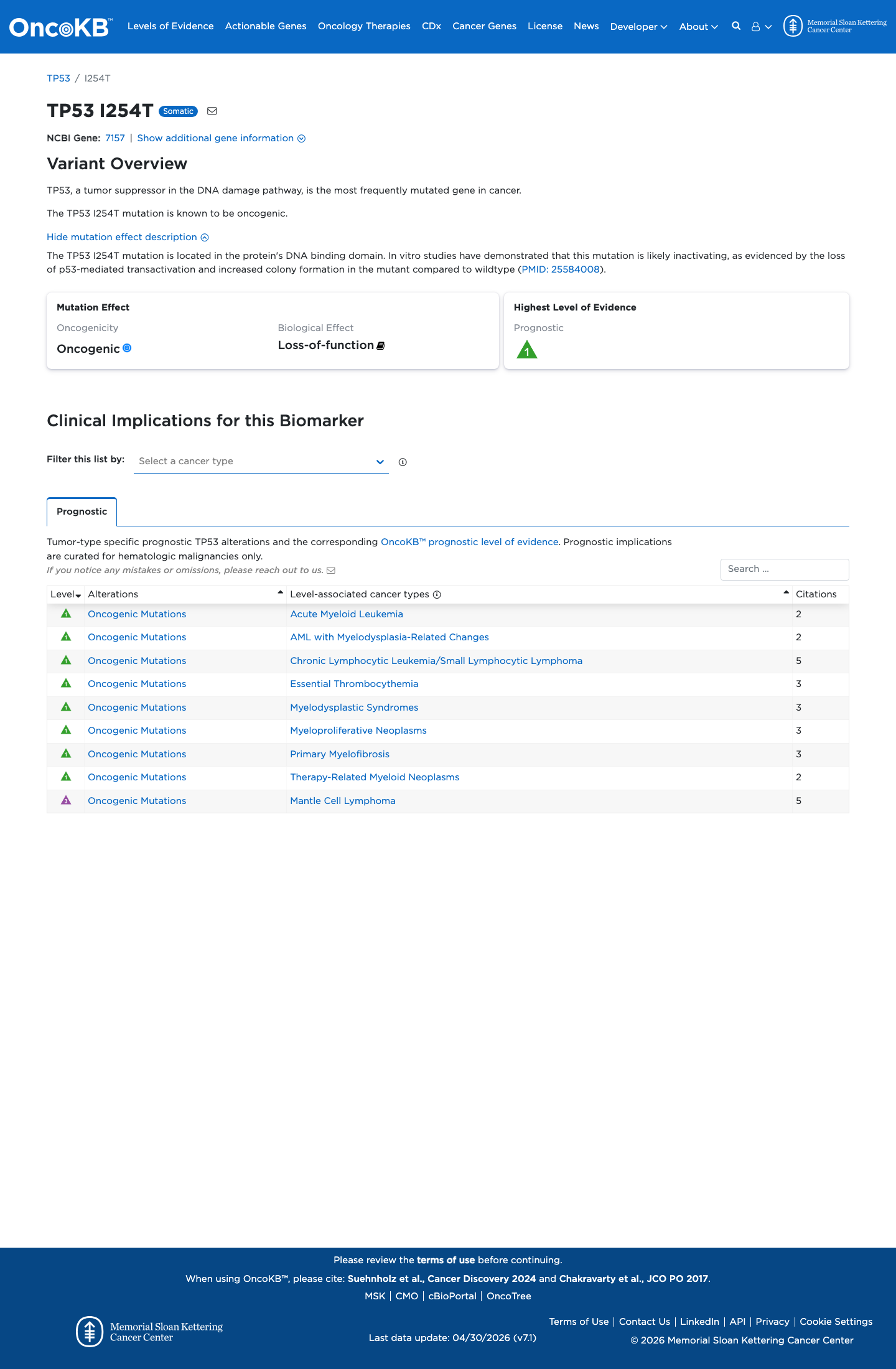Image resolution: width=896 pixels, height=1369 pixels.
Task: Open LinkedIn footer link
Action: (x=699, y=1322)
